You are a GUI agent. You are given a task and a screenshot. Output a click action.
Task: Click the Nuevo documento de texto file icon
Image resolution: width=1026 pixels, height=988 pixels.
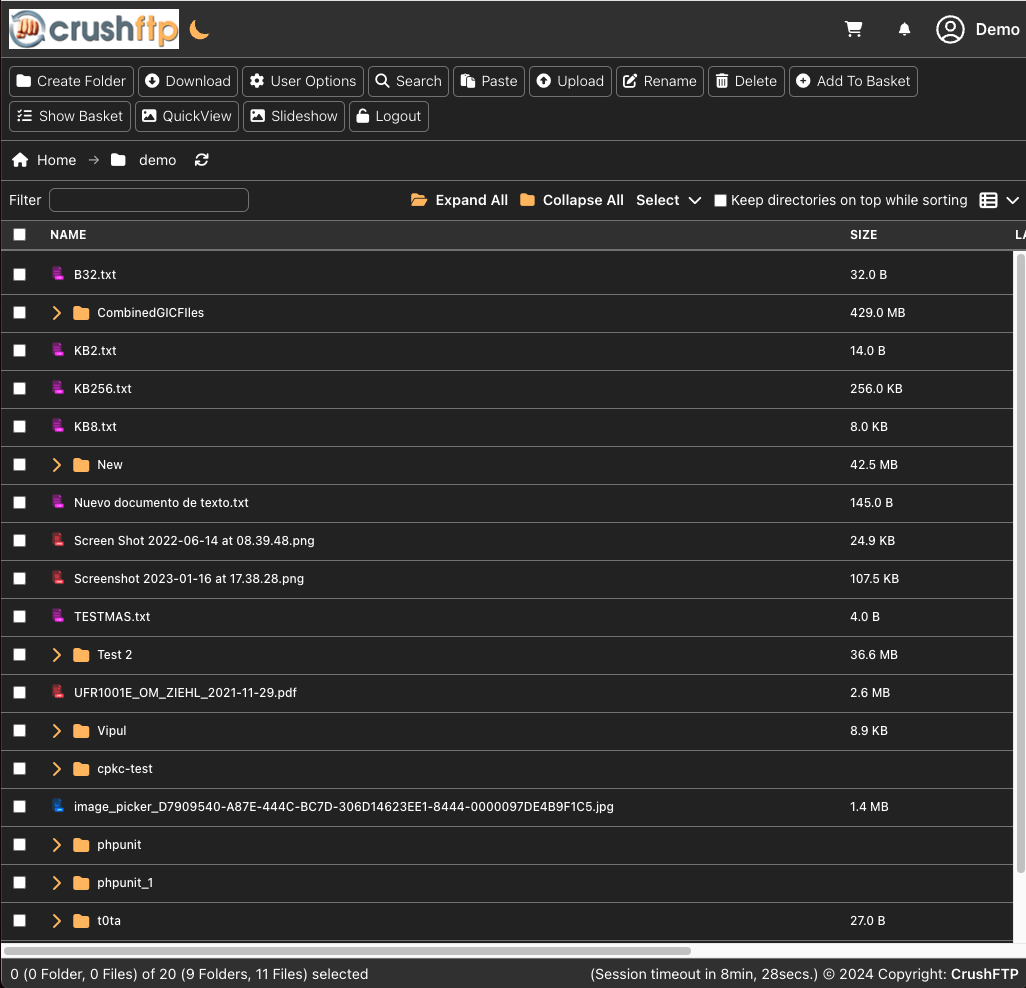coord(58,501)
